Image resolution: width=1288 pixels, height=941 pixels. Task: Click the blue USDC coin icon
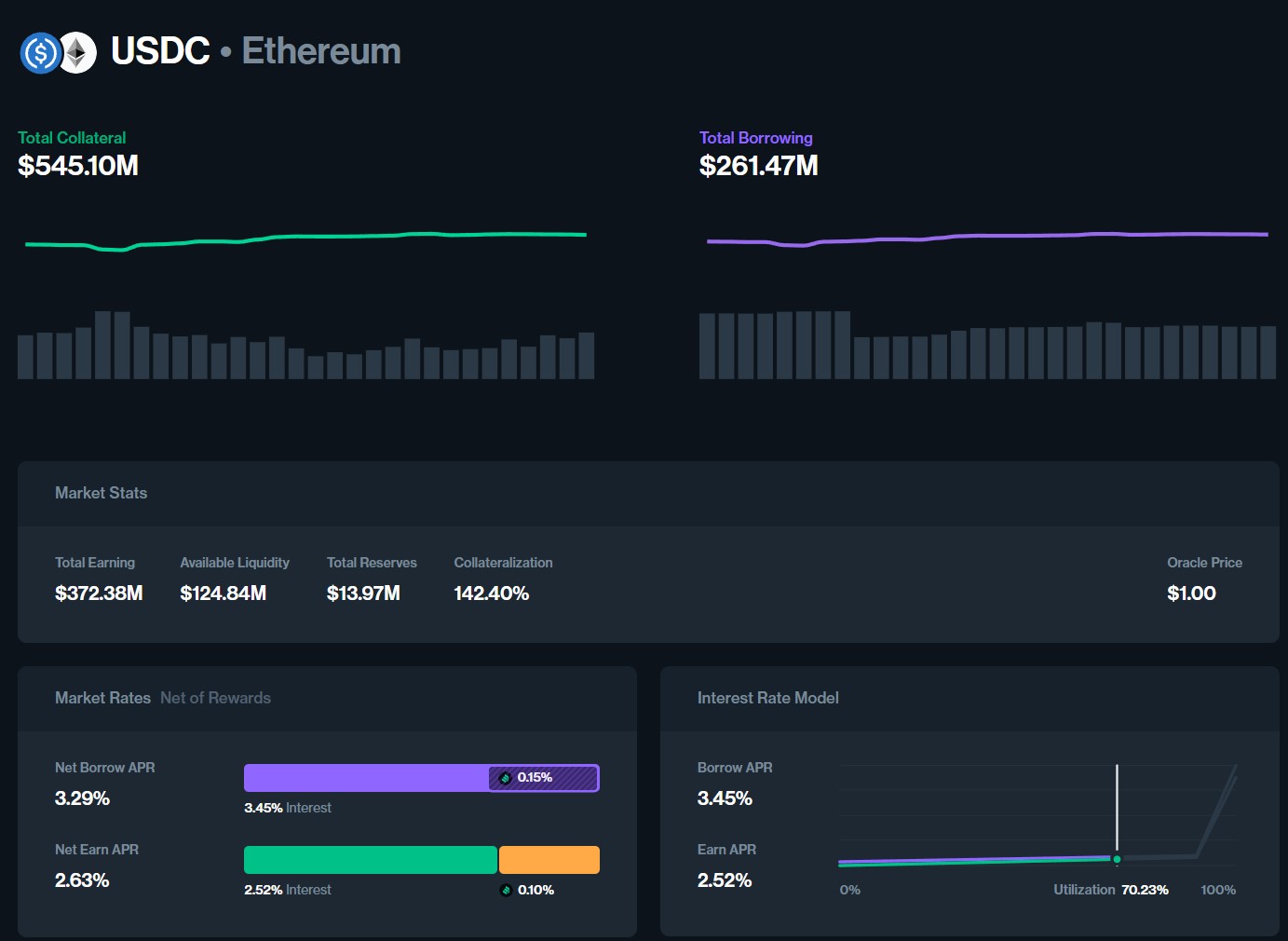39,53
